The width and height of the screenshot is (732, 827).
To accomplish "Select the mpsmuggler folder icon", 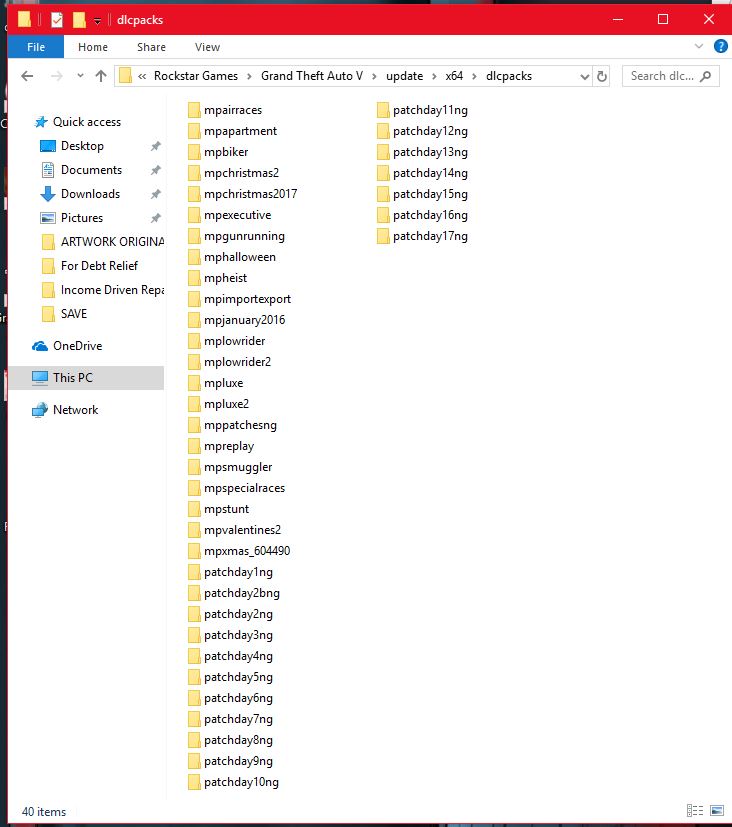I will [x=194, y=467].
